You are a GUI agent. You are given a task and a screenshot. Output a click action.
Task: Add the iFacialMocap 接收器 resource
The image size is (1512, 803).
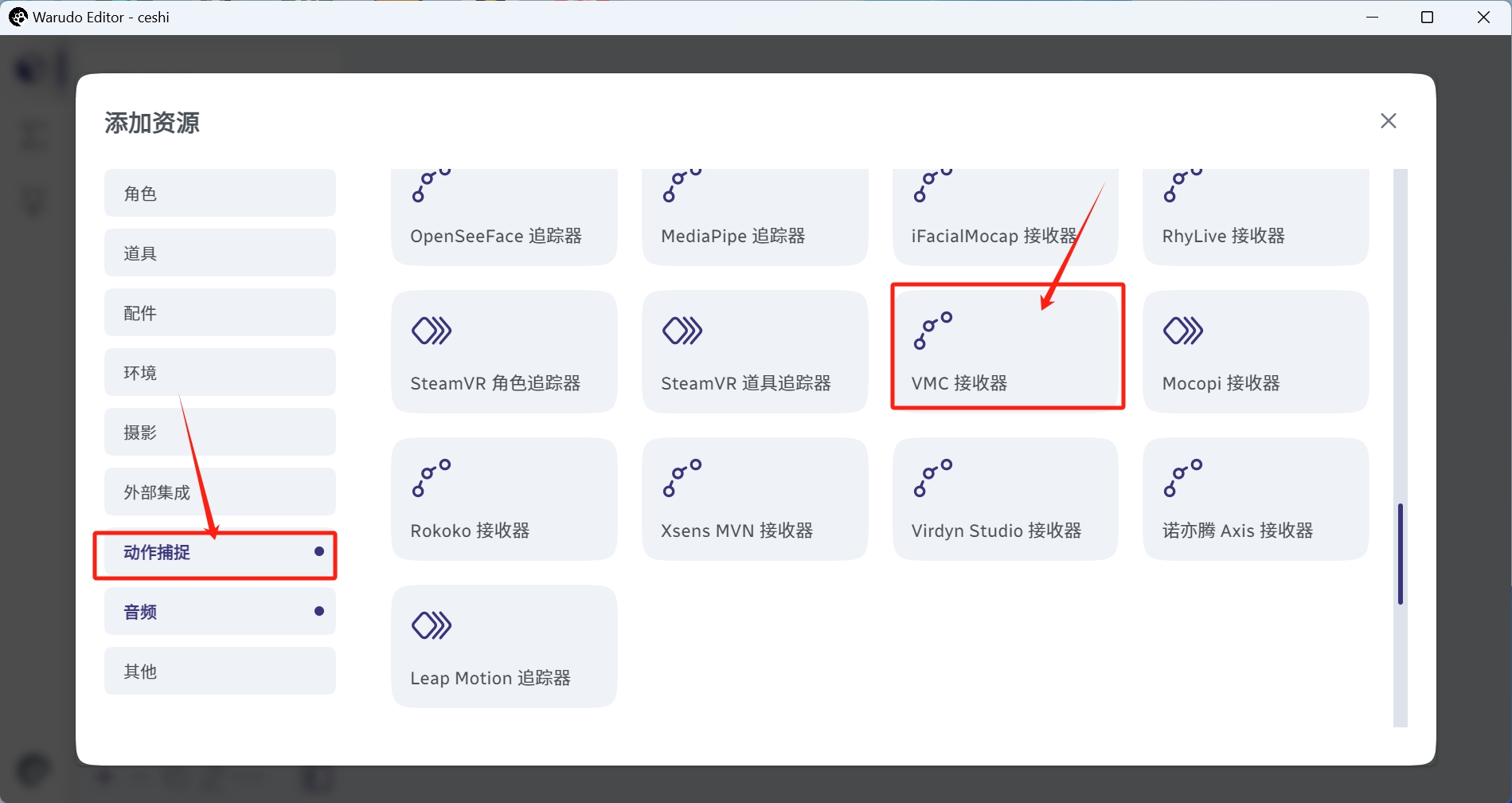[1005, 217]
